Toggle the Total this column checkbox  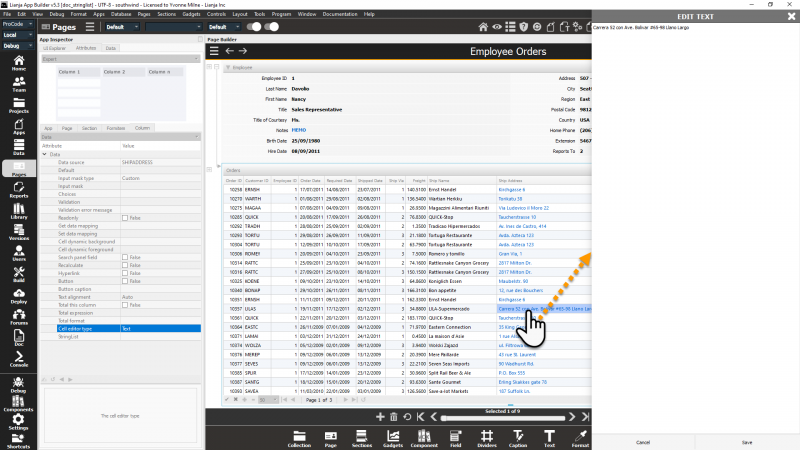(124, 305)
